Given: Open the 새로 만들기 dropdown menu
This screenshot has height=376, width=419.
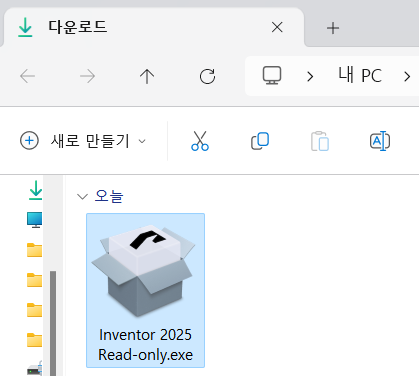Looking at the screenshot, I should click(83, 141).
